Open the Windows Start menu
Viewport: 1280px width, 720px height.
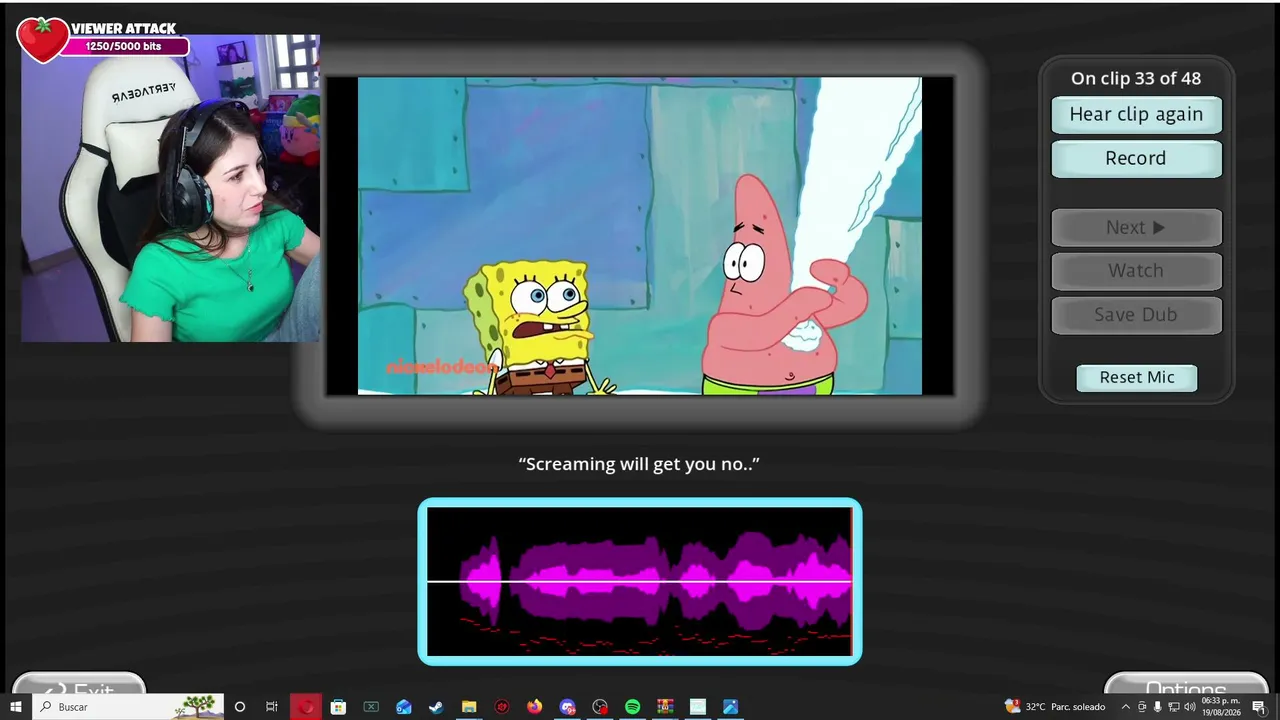click(x=16, y=707)
